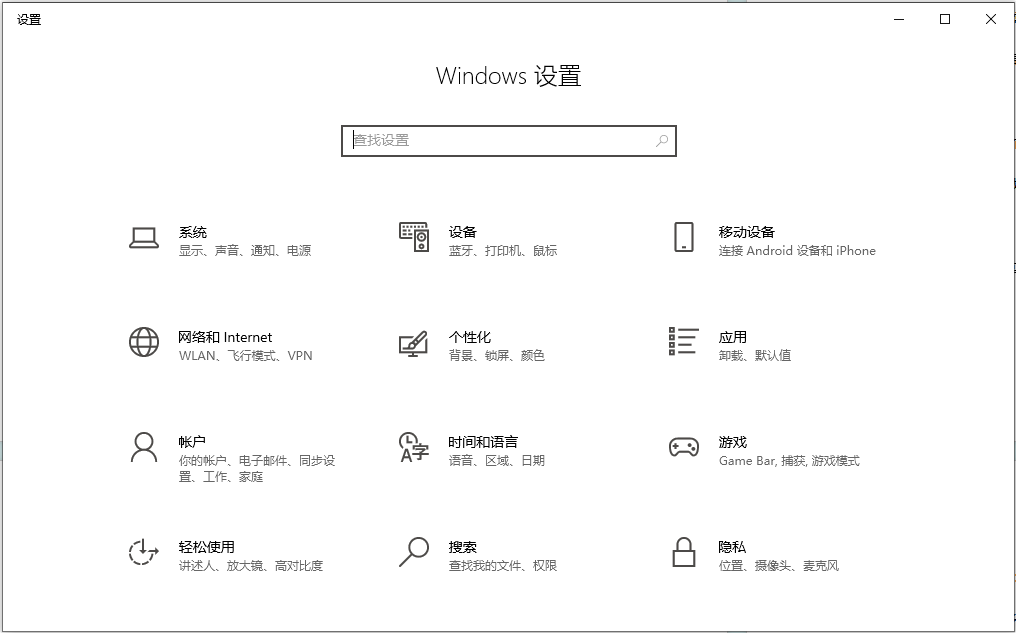Open the 系统 laptop icon
The width and height of the screenshot is (1016, 633).
pyautogui.click(x=144, y=238)
